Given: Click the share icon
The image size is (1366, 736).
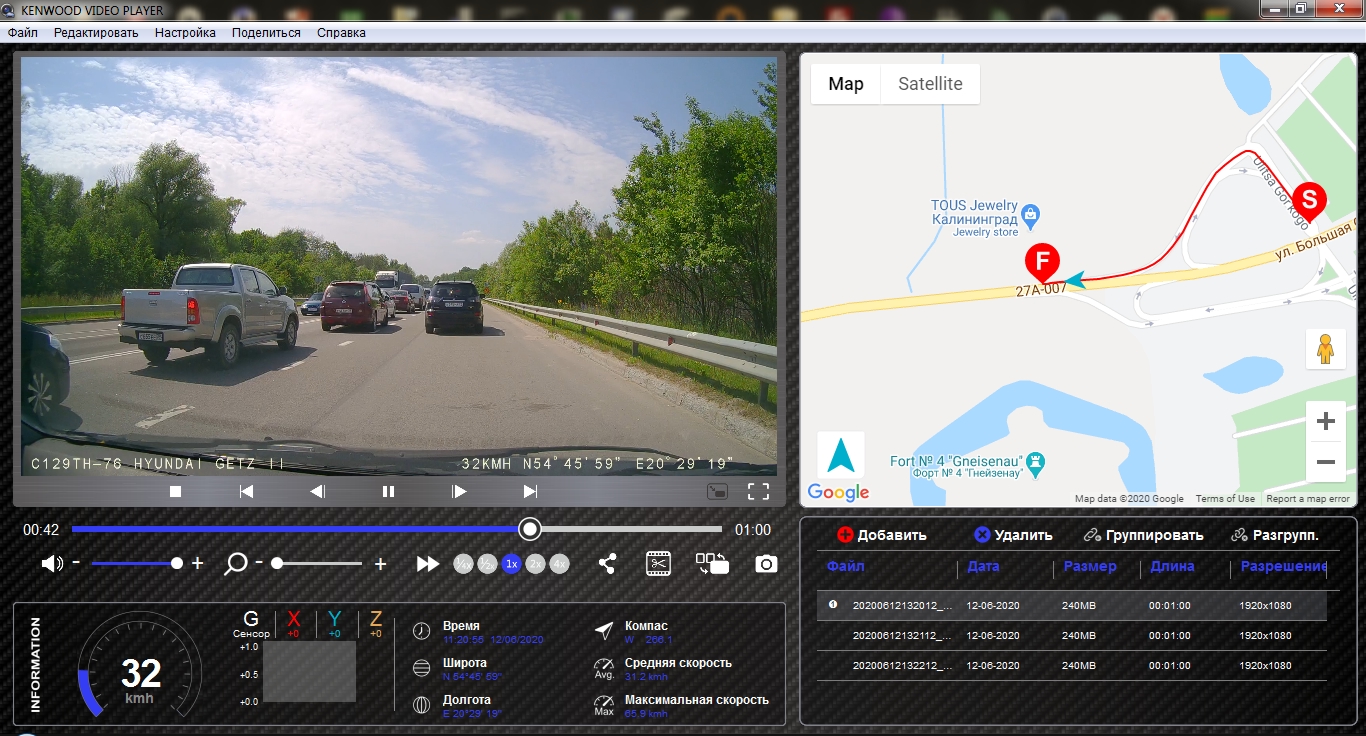Looking at the screenshot, I should coord(607,564).
